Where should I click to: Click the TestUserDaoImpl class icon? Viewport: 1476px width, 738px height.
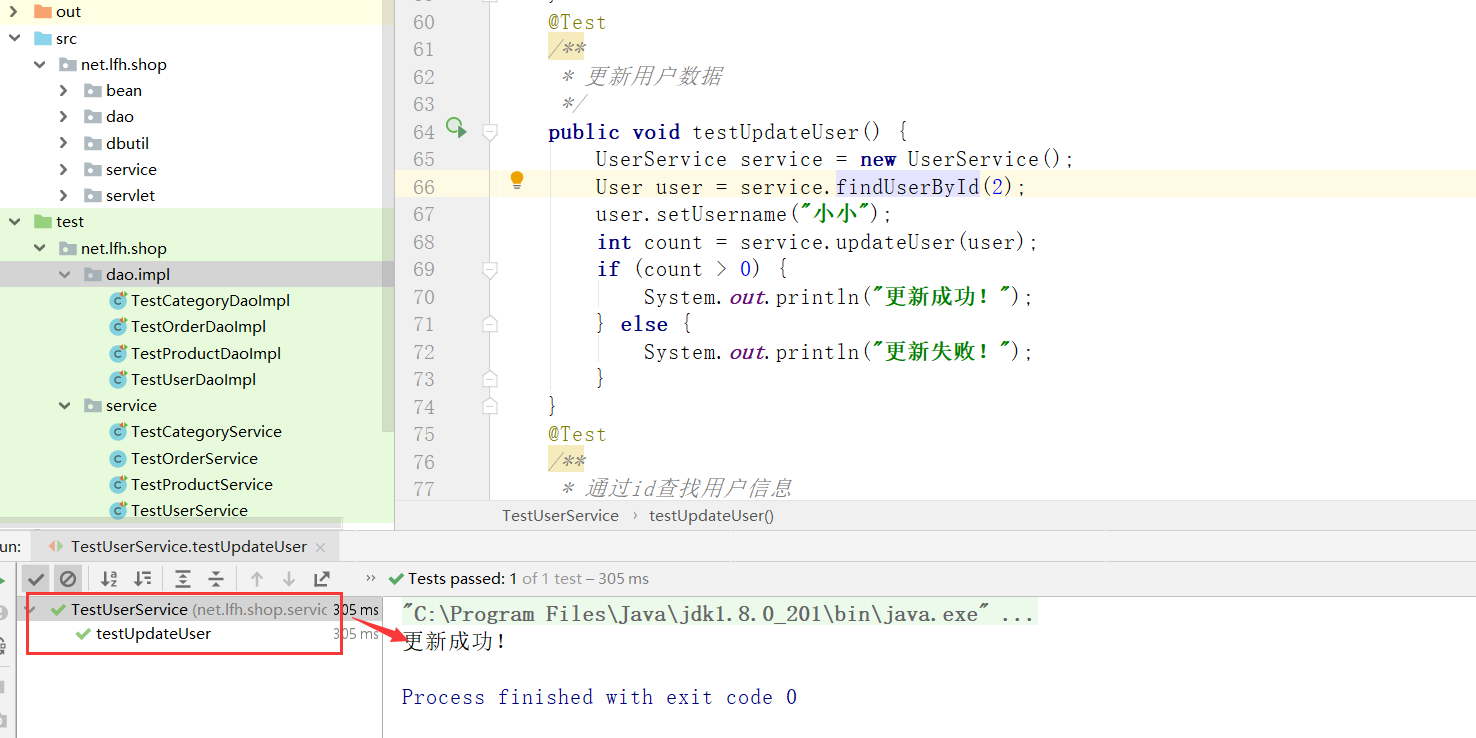pos(118,379)
